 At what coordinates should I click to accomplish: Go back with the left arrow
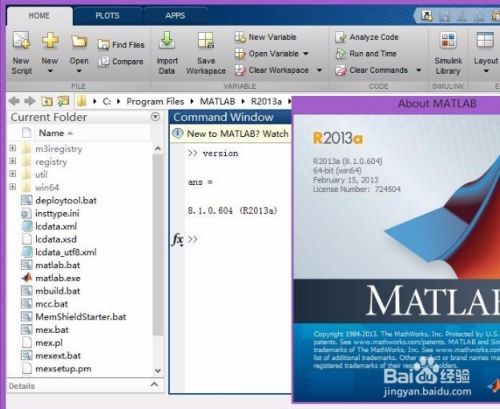pos(14,101)
